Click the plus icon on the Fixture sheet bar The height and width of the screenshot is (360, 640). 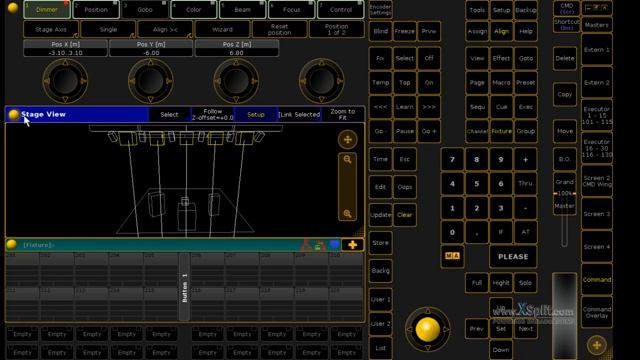pos(353,244)
